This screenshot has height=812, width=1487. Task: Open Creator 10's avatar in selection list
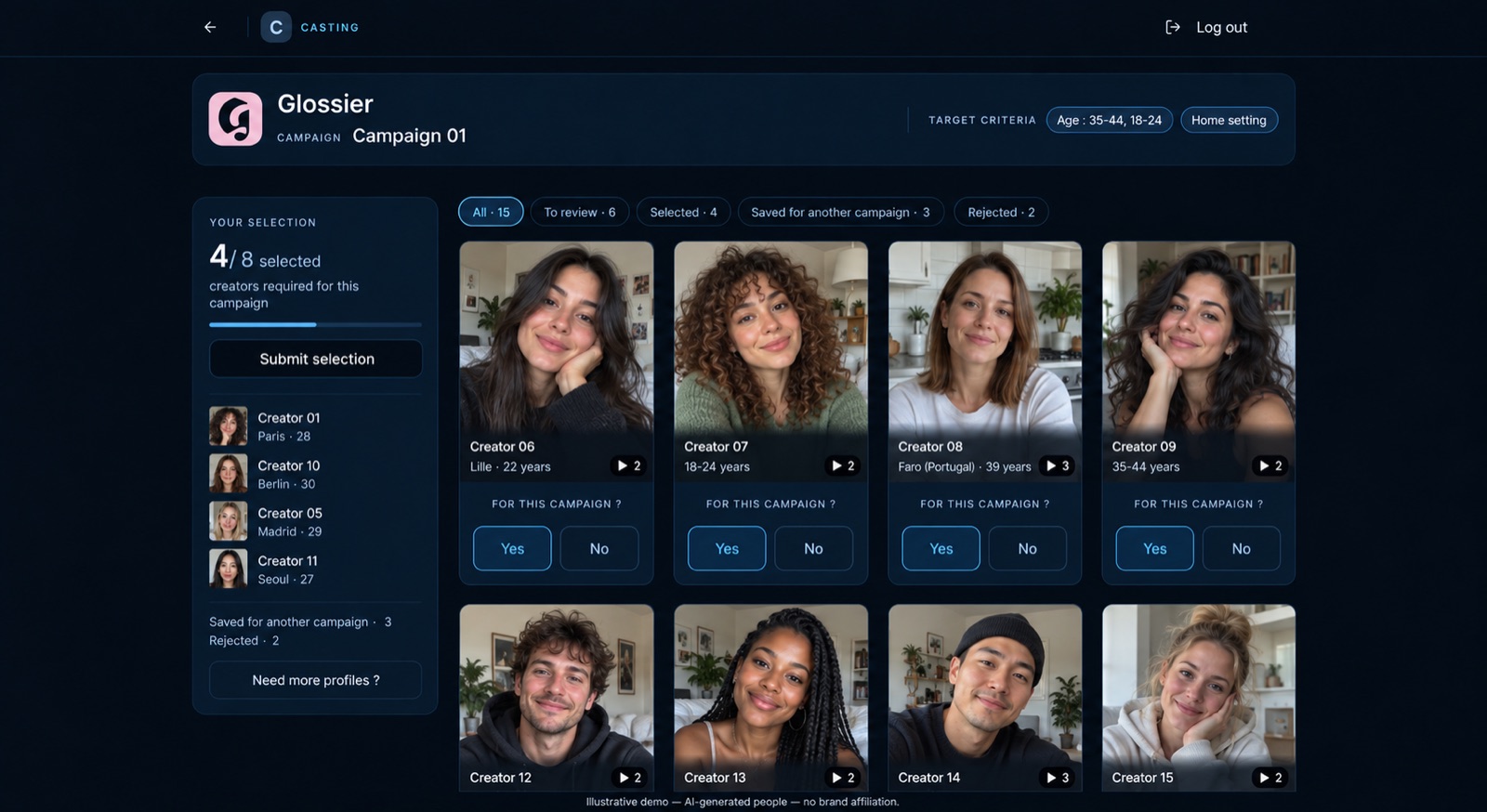click(228, 474)
